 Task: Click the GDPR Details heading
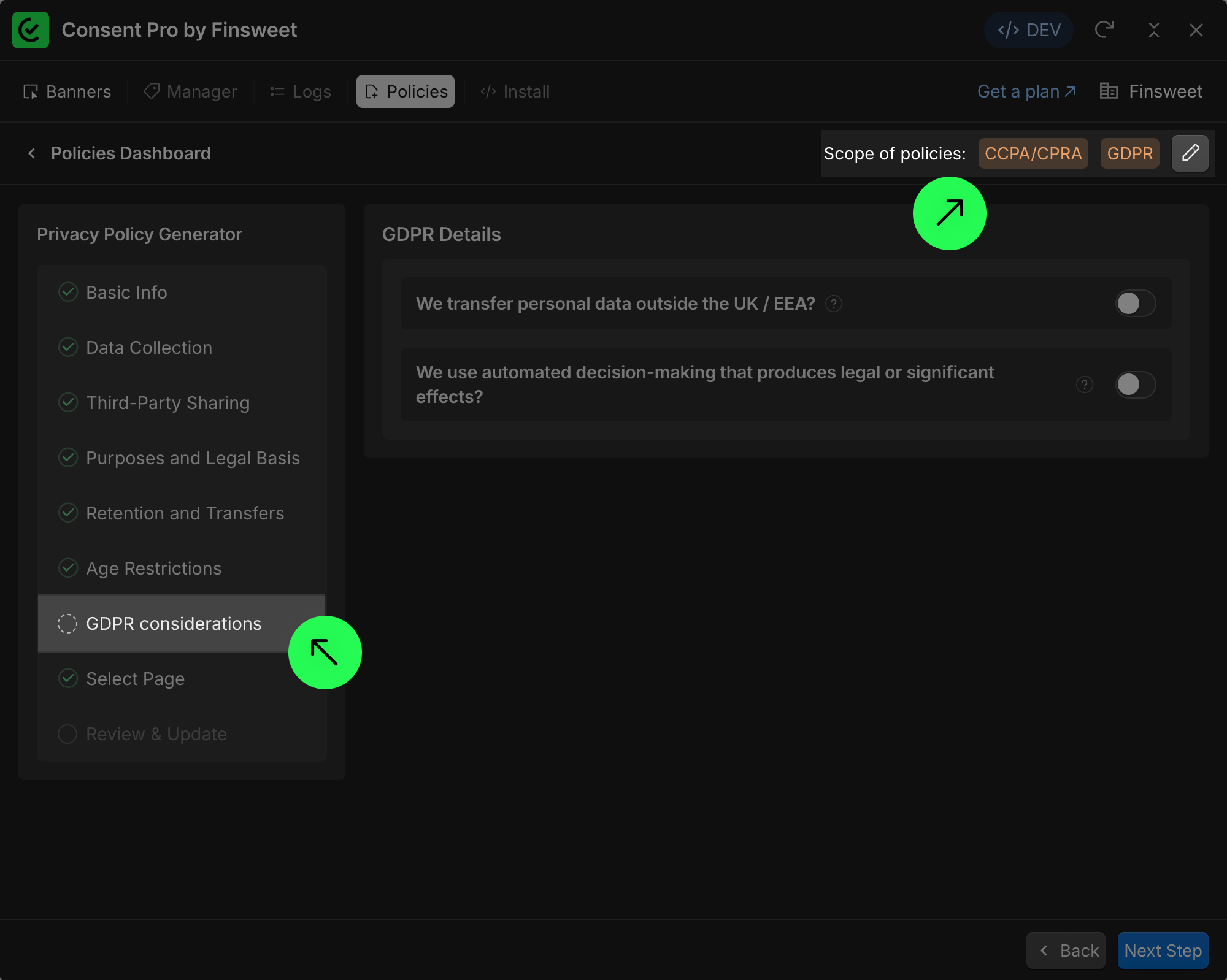tap(442, 234)
